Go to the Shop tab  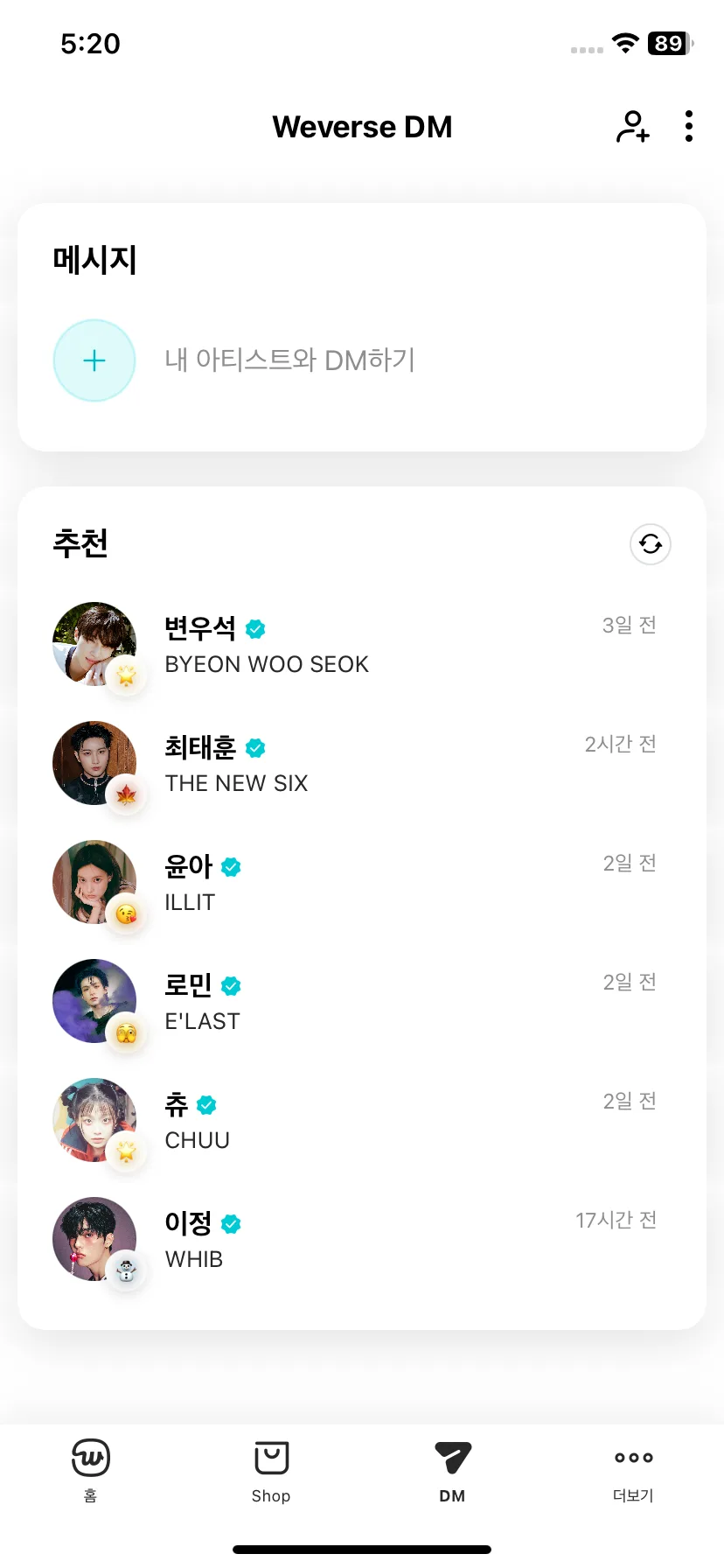pos(271,1472)
